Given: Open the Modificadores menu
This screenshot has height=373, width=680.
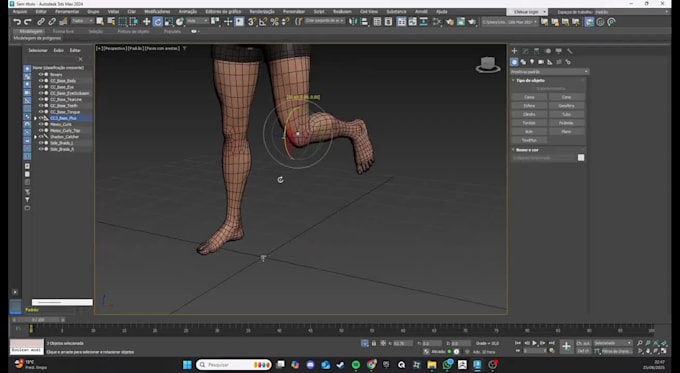Looking at the screenshot, I should click(157, 12).
